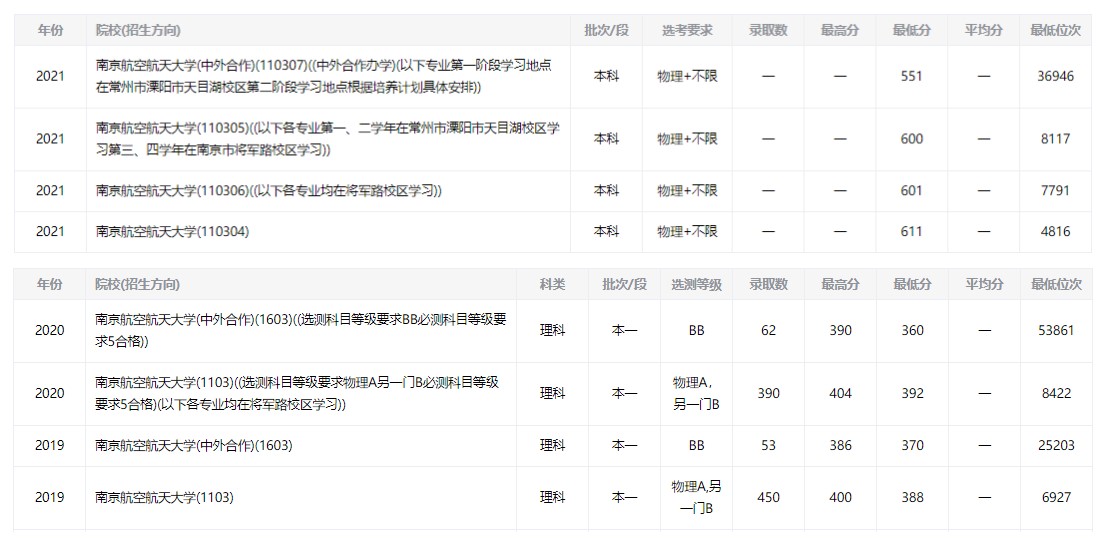This screenshot has height=542, width=1104.
Task: Click the lowest rank value 25203
Action: 1055,445
